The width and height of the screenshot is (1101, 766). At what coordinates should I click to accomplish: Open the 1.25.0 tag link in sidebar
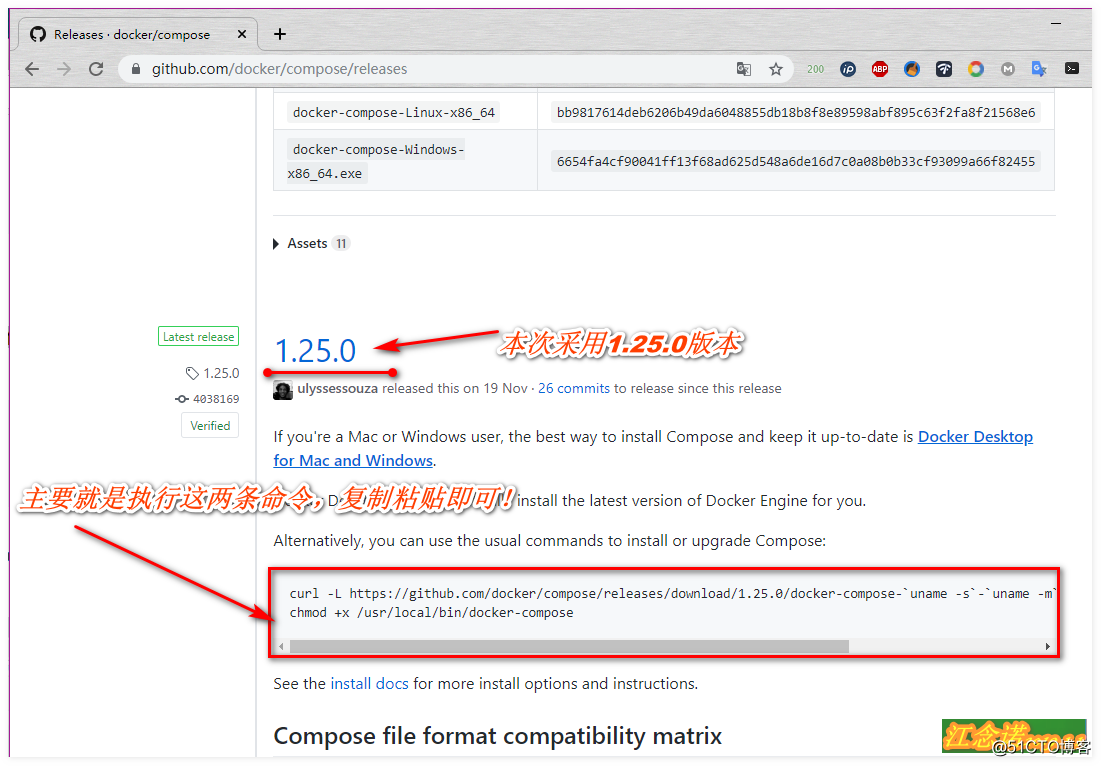(x=213, y=373)
